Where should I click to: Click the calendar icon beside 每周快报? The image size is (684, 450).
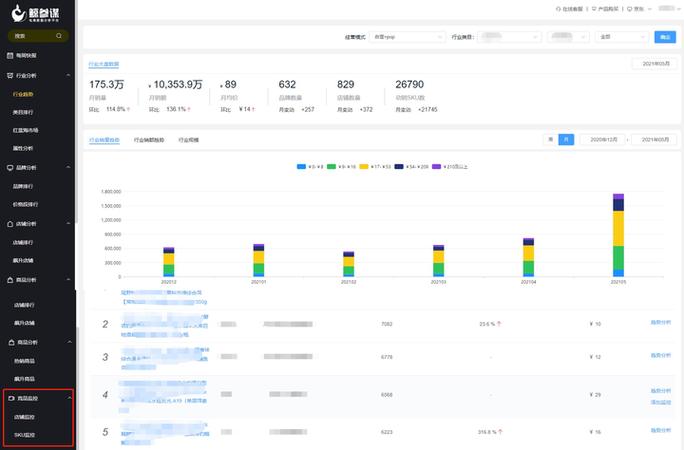[x=10, y=55]
